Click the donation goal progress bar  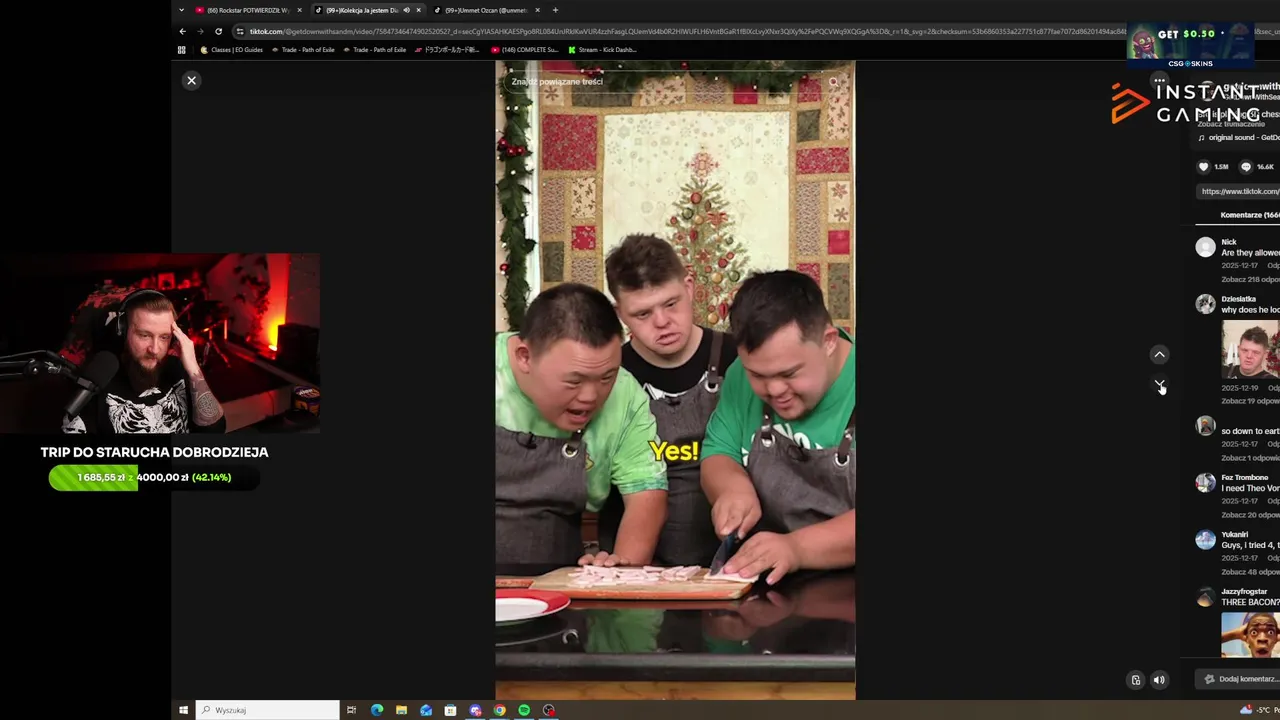pyautogui.click(x=154, y=477)
